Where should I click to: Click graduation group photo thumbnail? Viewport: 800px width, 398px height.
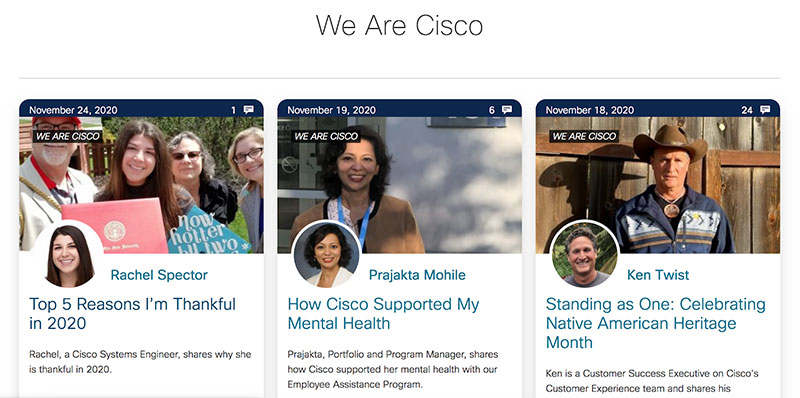pos(141,185)
